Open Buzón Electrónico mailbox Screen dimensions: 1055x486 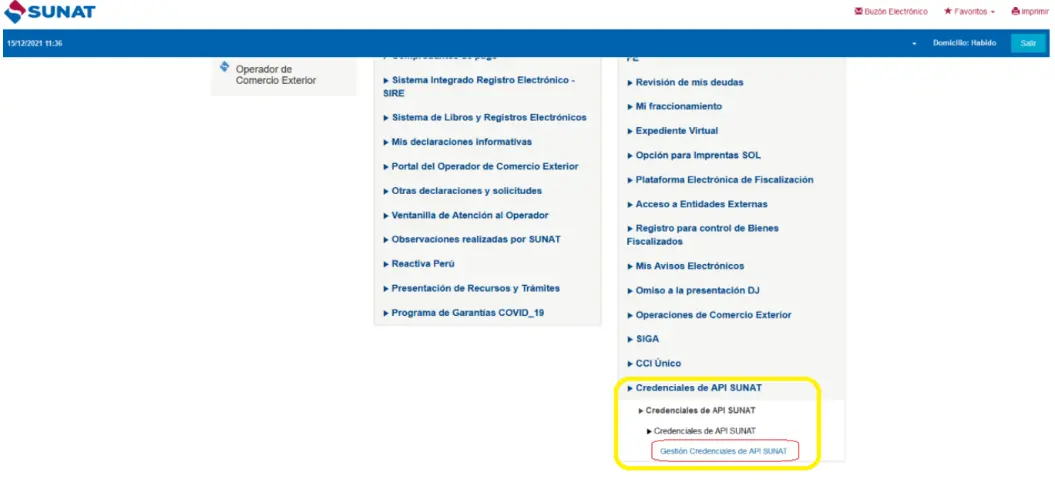[890, 12]
